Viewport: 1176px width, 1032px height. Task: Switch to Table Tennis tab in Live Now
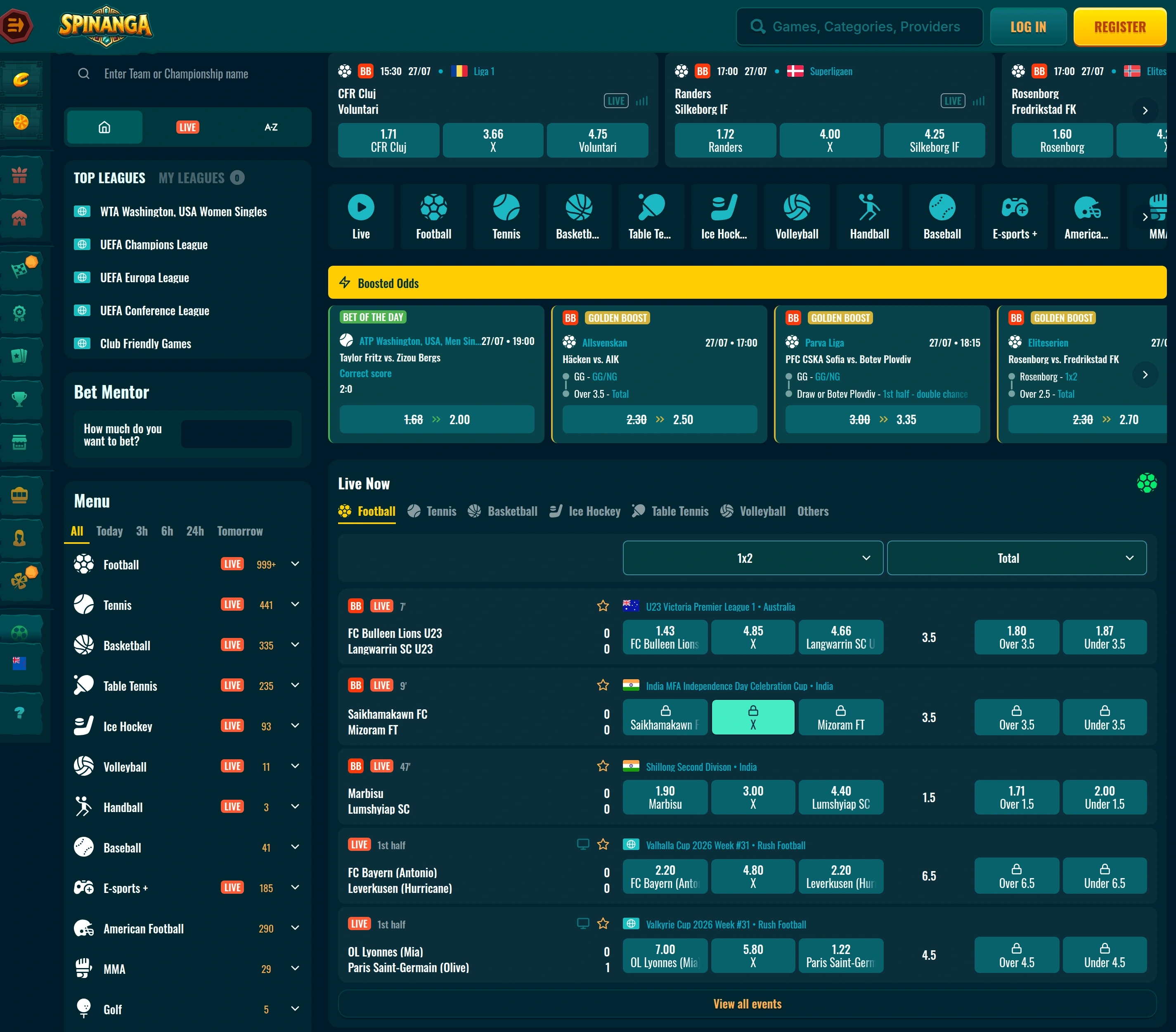(x=670, y=511)
